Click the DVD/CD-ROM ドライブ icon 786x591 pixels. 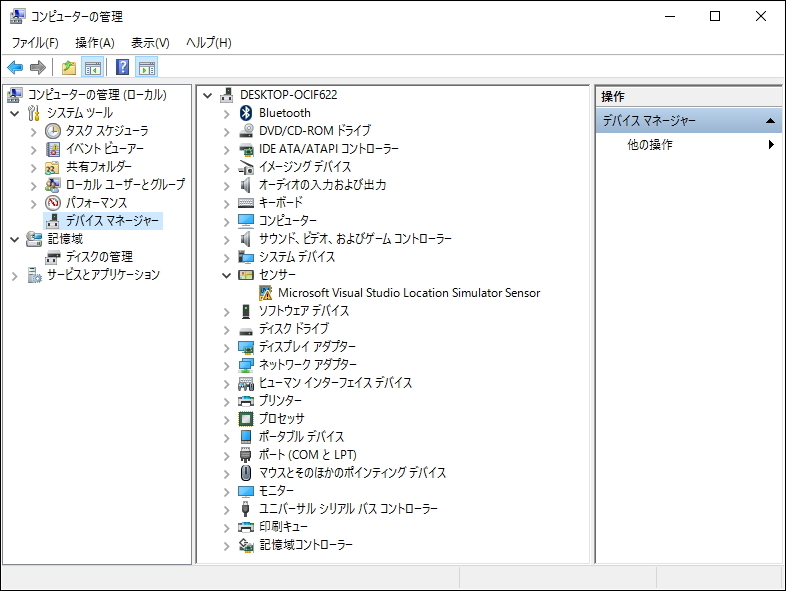click(x=246, y=131)
